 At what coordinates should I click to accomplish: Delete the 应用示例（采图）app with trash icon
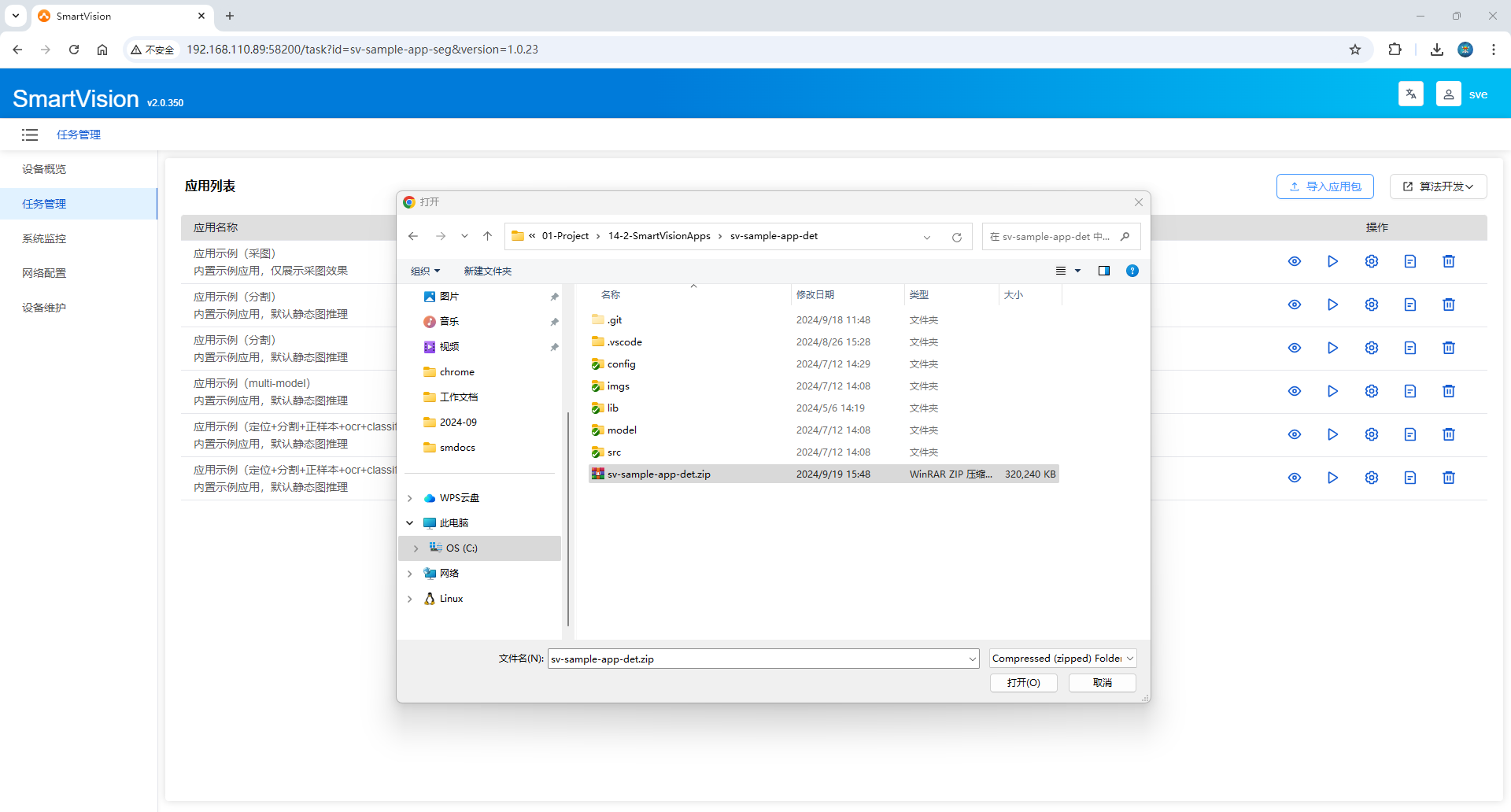tap(1449, 261)
